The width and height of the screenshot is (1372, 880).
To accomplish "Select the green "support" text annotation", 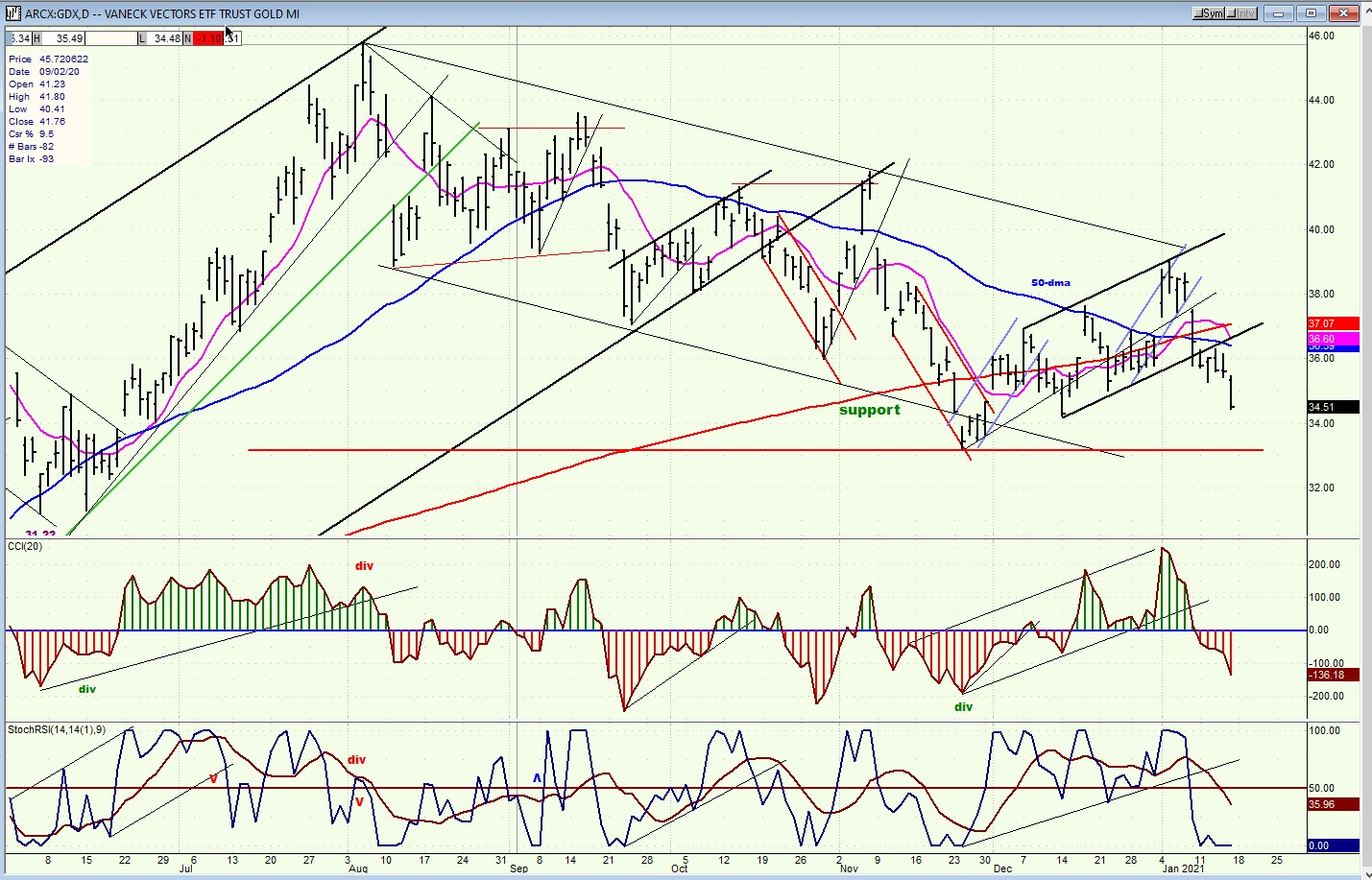I will point(869,410).
